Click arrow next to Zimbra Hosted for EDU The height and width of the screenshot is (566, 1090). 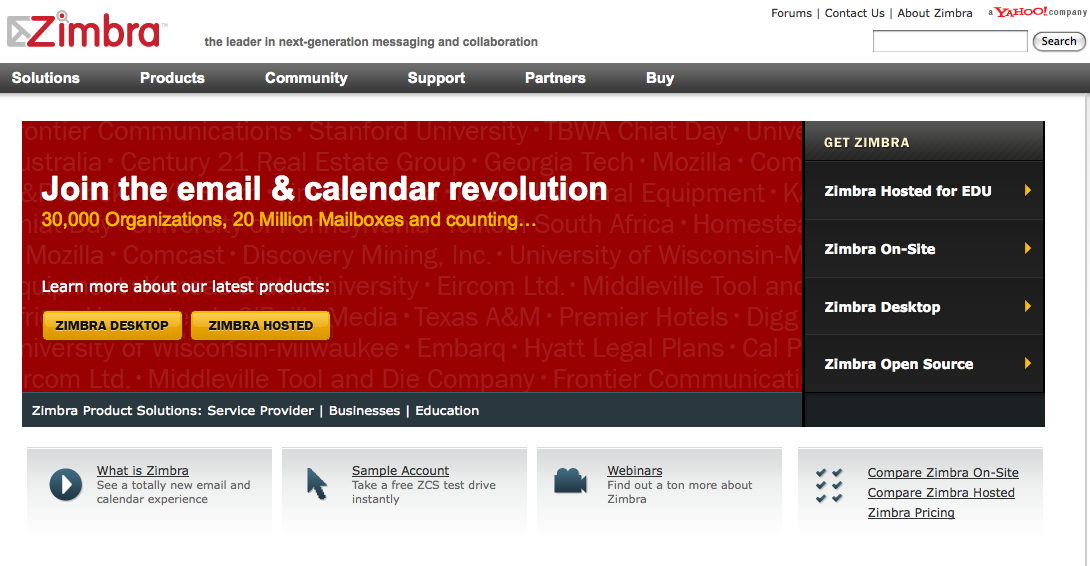[1027, 191]
